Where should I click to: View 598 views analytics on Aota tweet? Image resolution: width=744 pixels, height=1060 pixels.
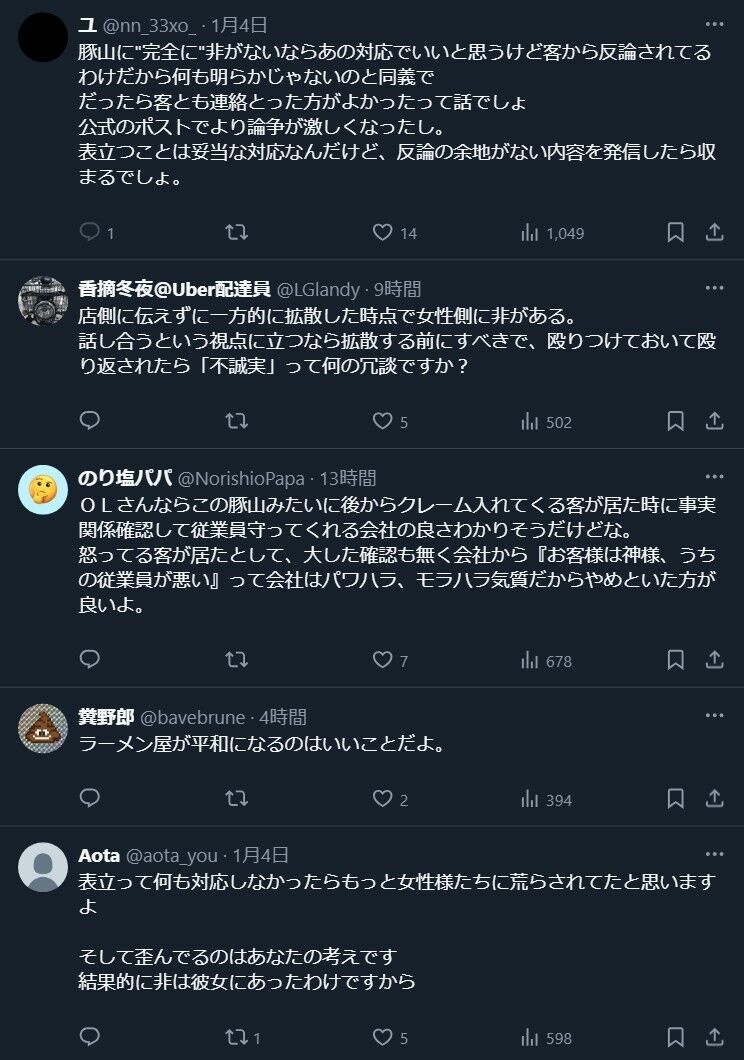coord(546,1037)
